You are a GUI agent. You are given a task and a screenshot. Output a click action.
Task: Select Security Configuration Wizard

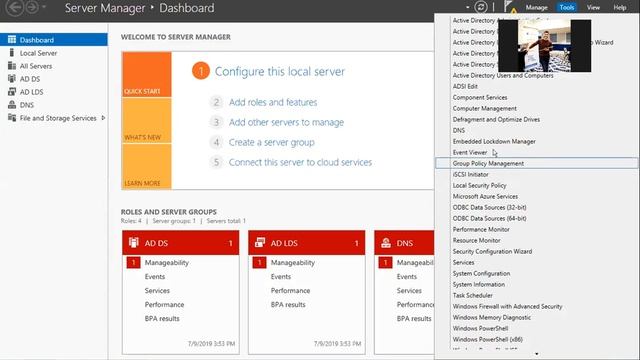[492, 251]
